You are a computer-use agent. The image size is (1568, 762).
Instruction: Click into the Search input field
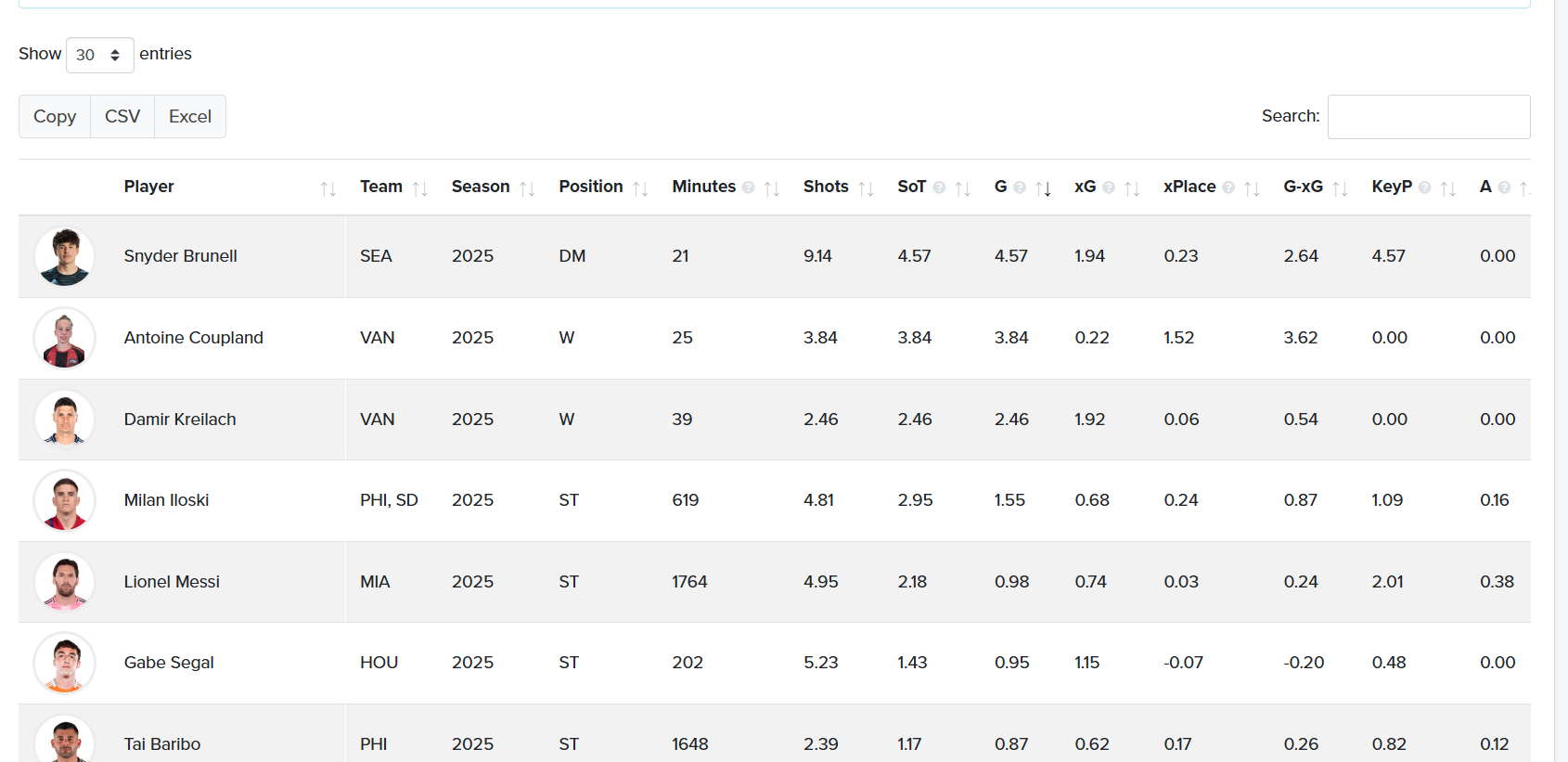[1428, 117]
